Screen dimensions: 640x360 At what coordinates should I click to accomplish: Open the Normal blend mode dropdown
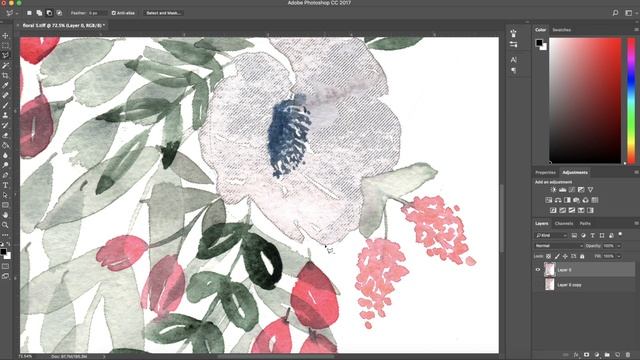(559, 246)
